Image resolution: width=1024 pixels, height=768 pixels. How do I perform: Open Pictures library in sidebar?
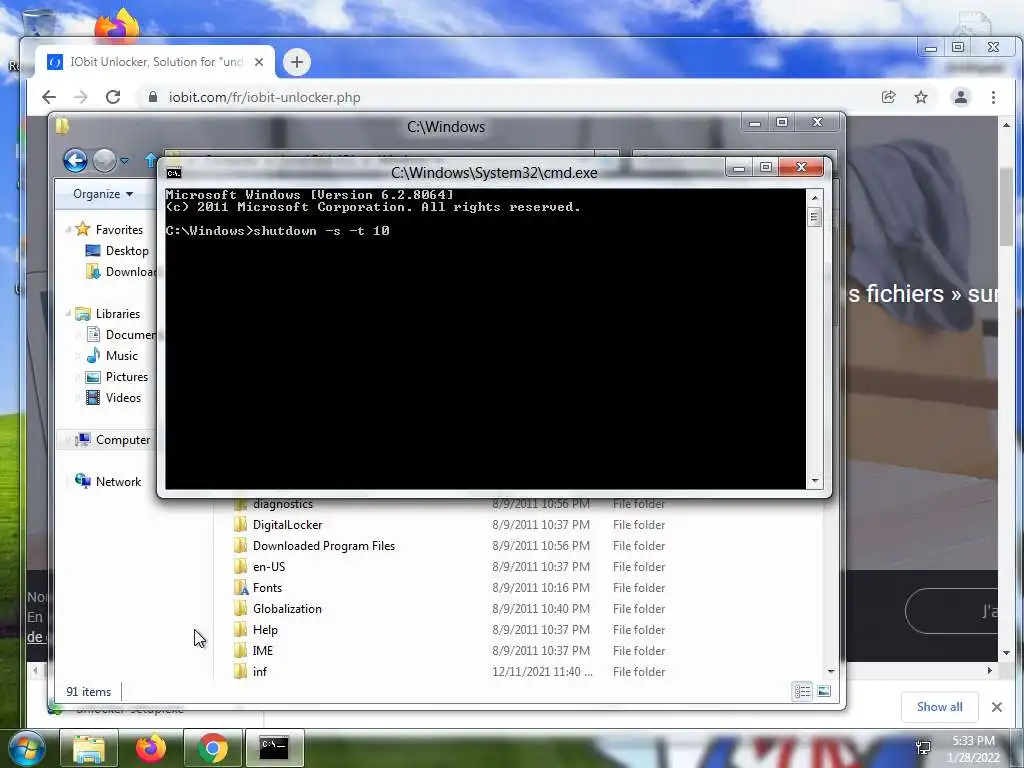pyautogui.click(x=127, y=377)
